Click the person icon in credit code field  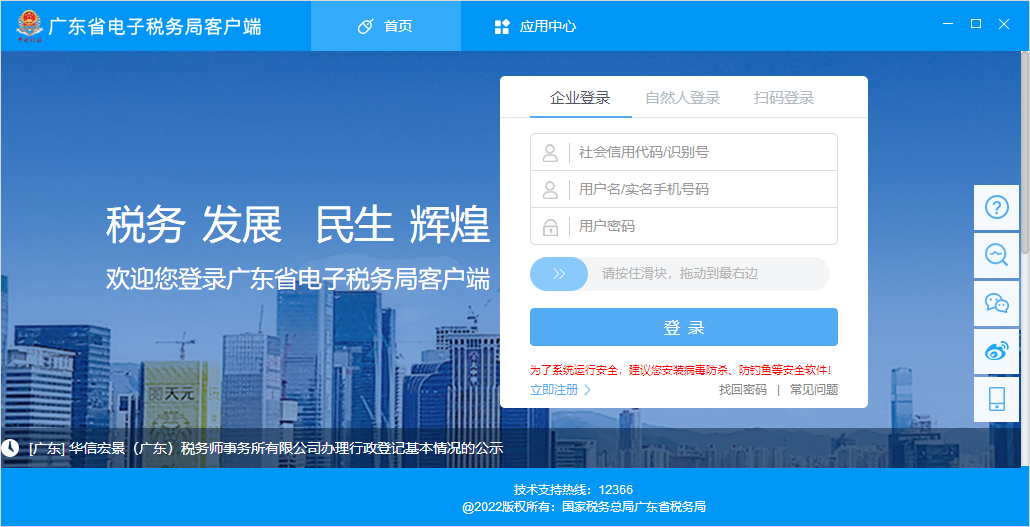tap(550, 153)
